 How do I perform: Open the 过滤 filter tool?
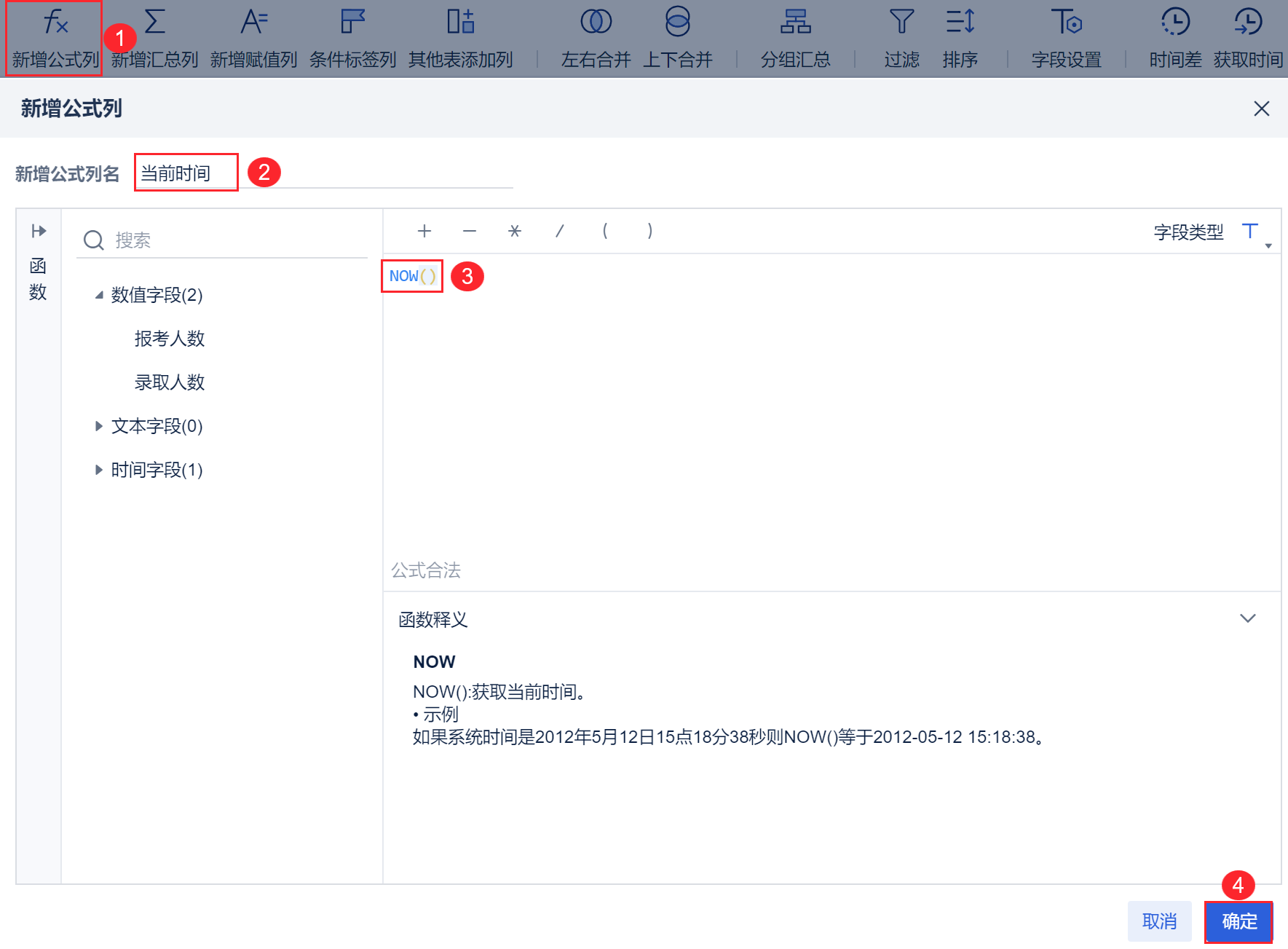click(x=901, y=39)
